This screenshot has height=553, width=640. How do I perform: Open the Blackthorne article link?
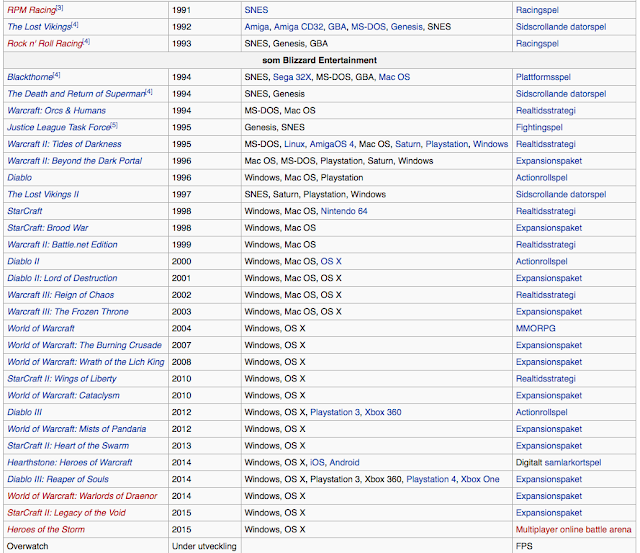[30, 77]
